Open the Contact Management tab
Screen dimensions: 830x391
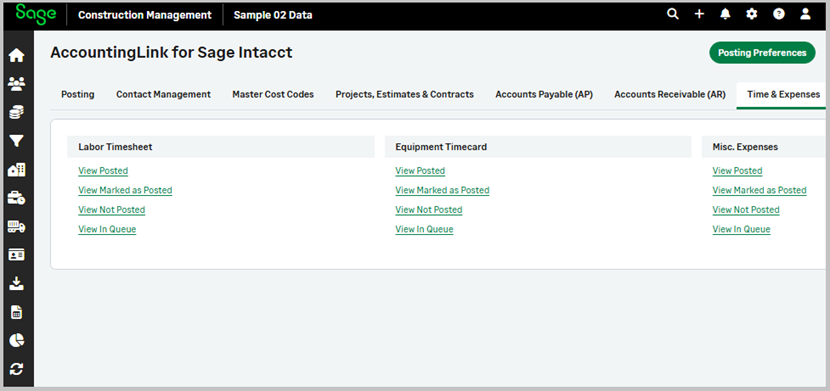click(x=164, y=94)
